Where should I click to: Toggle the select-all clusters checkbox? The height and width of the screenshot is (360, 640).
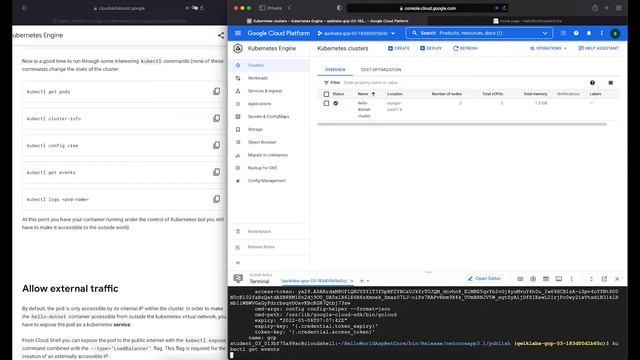click(326, 94)
